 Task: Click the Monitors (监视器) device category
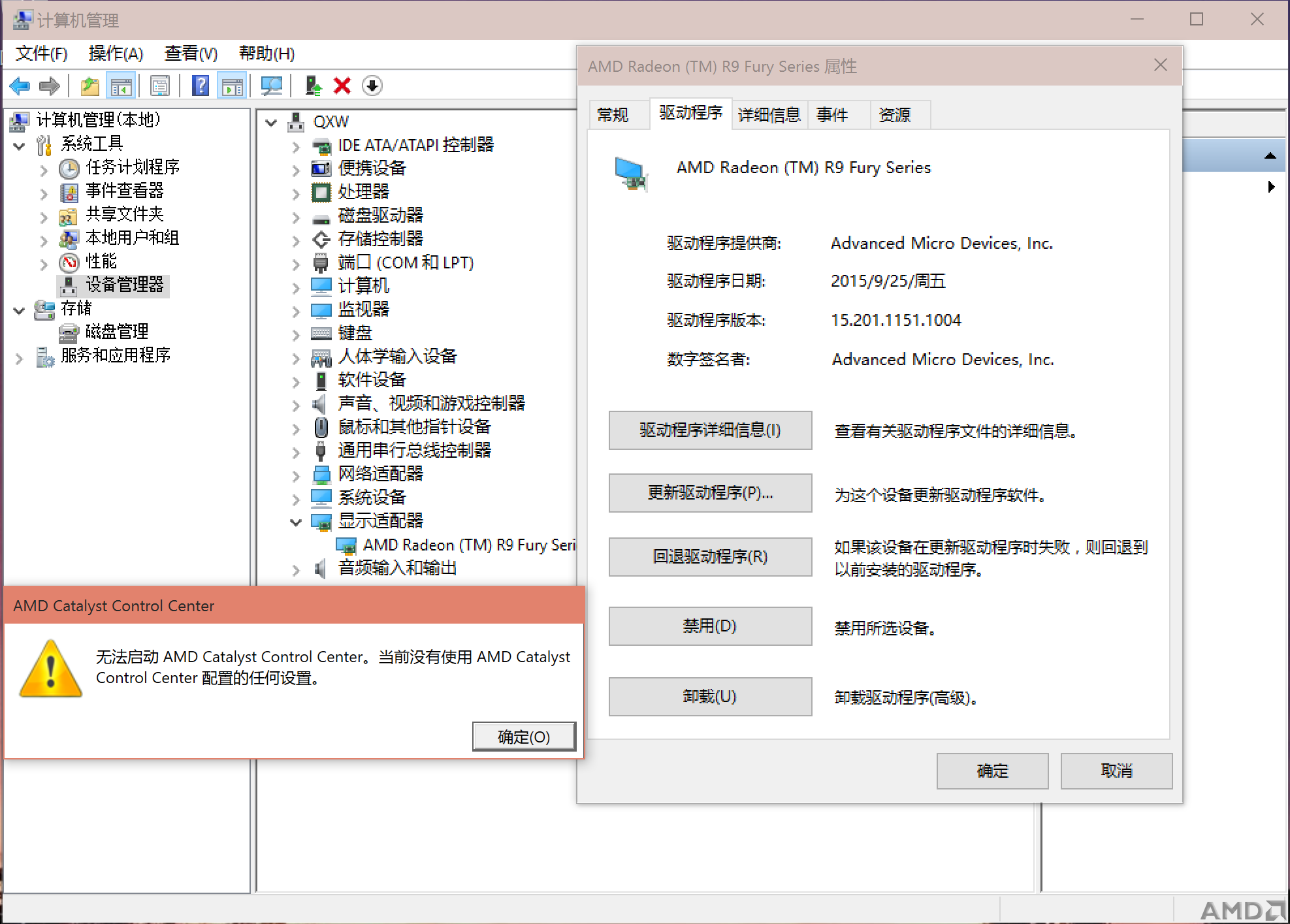tap(364, 310)
